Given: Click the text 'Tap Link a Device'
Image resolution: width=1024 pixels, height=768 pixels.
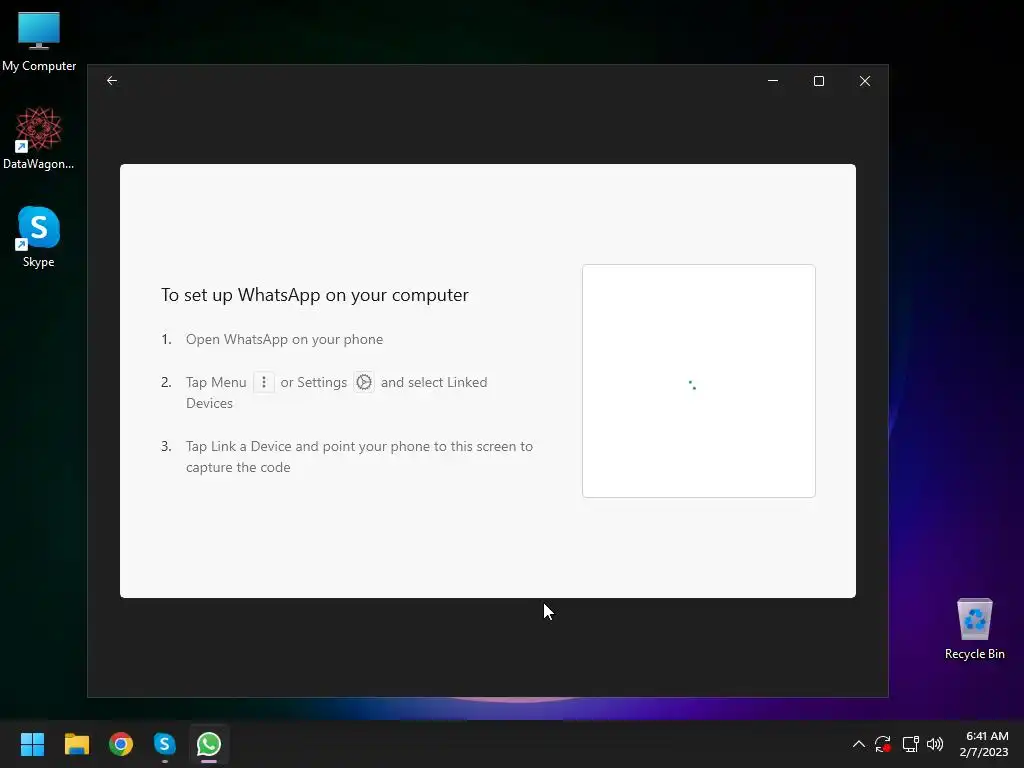Looking at the screenshot, I should 238,446.
